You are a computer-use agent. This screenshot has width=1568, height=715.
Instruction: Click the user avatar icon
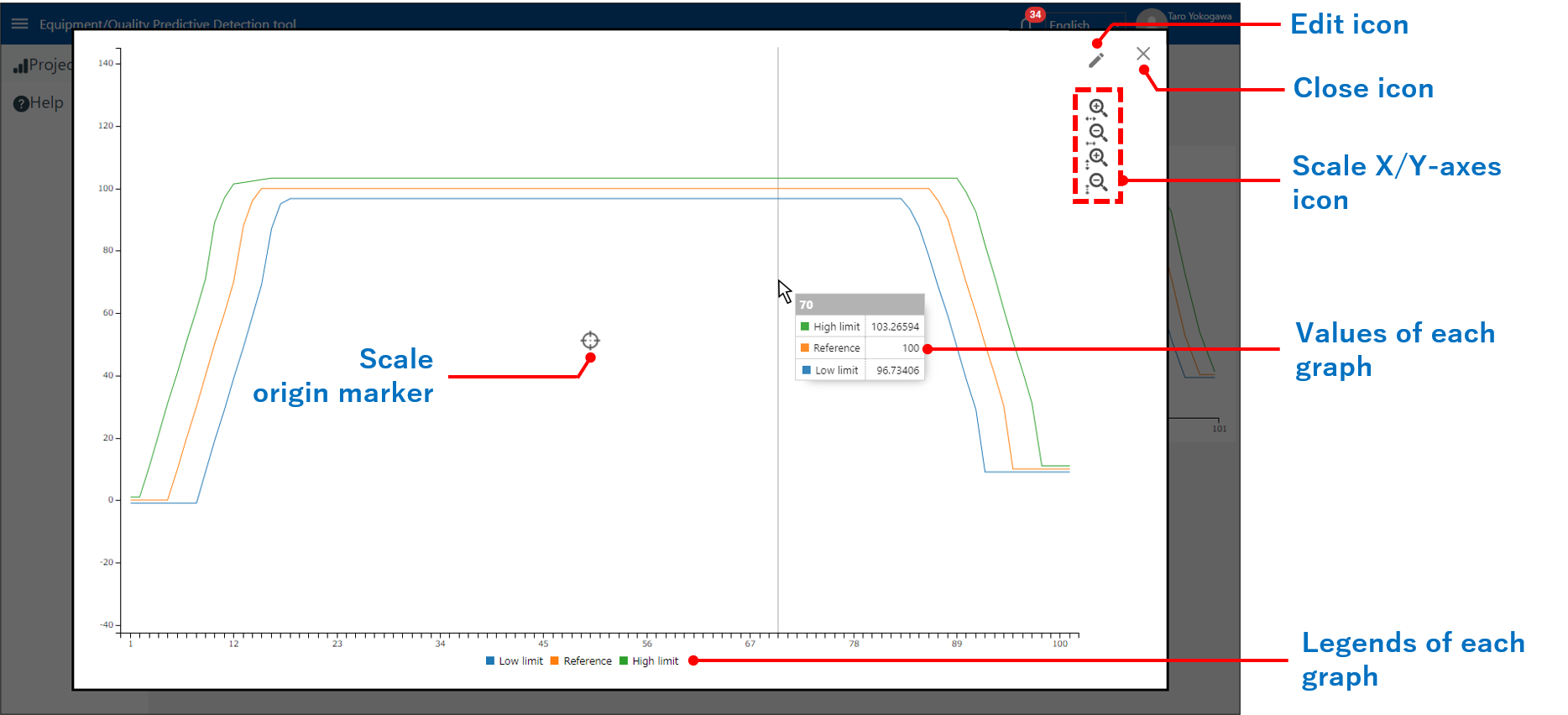click(1151, 20)
